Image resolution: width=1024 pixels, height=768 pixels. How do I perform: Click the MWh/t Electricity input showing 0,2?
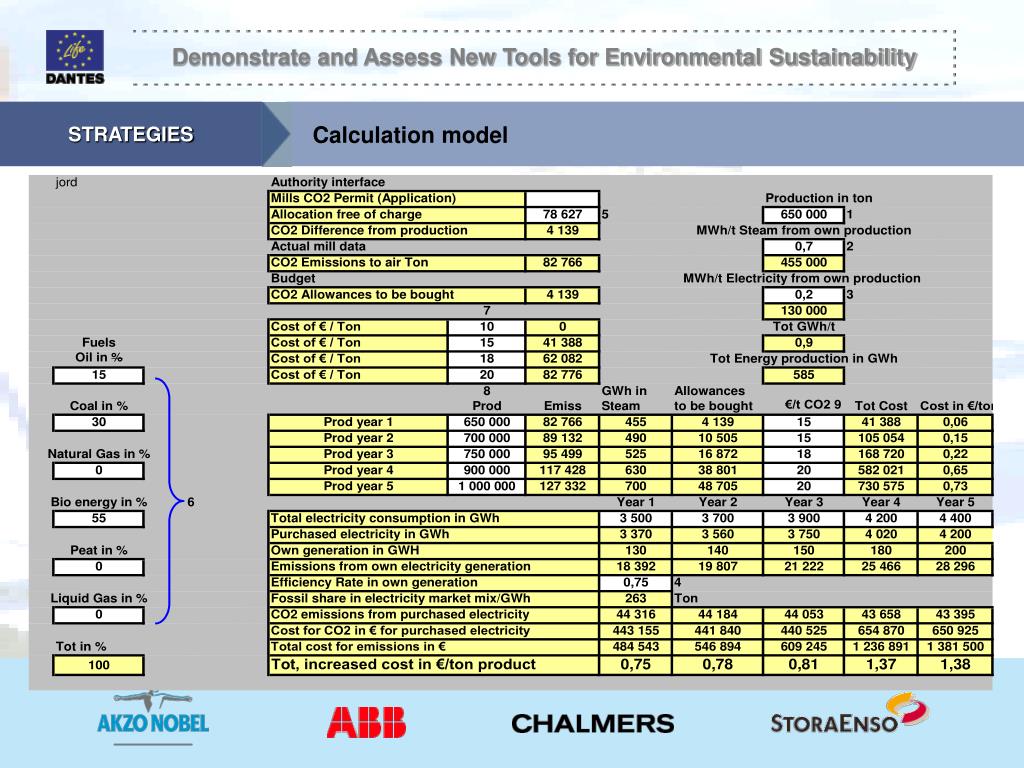(x=803, y=295)
